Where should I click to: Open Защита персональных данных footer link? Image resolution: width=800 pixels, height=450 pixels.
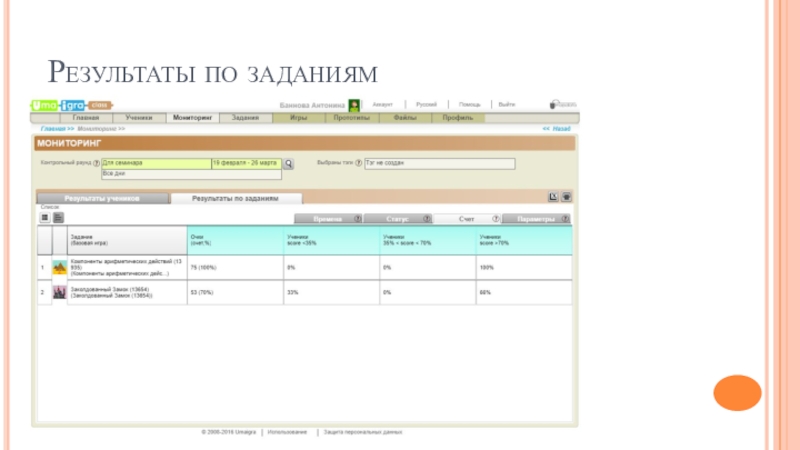coord(363,432)
